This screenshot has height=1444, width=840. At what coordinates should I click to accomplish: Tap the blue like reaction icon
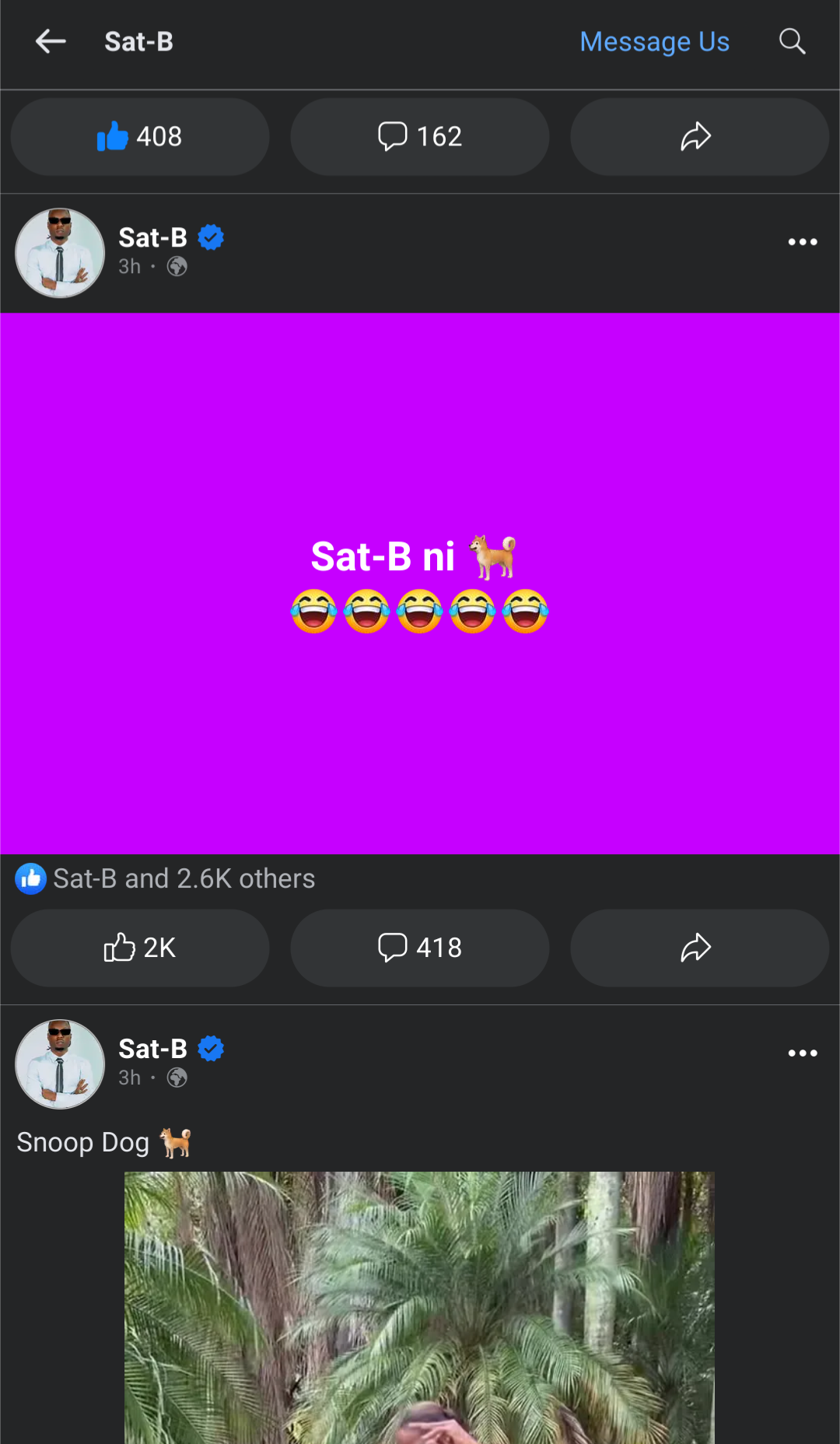(31, 879)
